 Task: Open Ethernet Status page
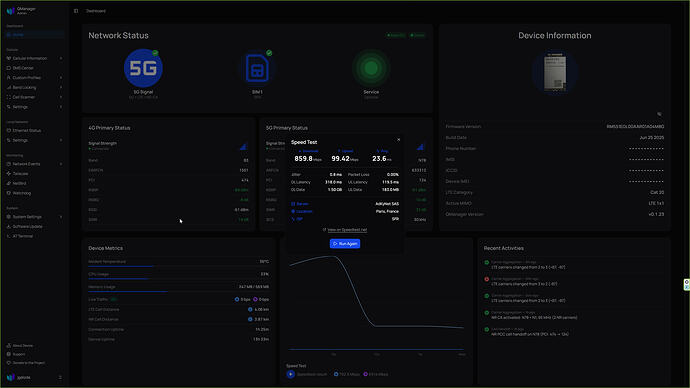point(34,130)
